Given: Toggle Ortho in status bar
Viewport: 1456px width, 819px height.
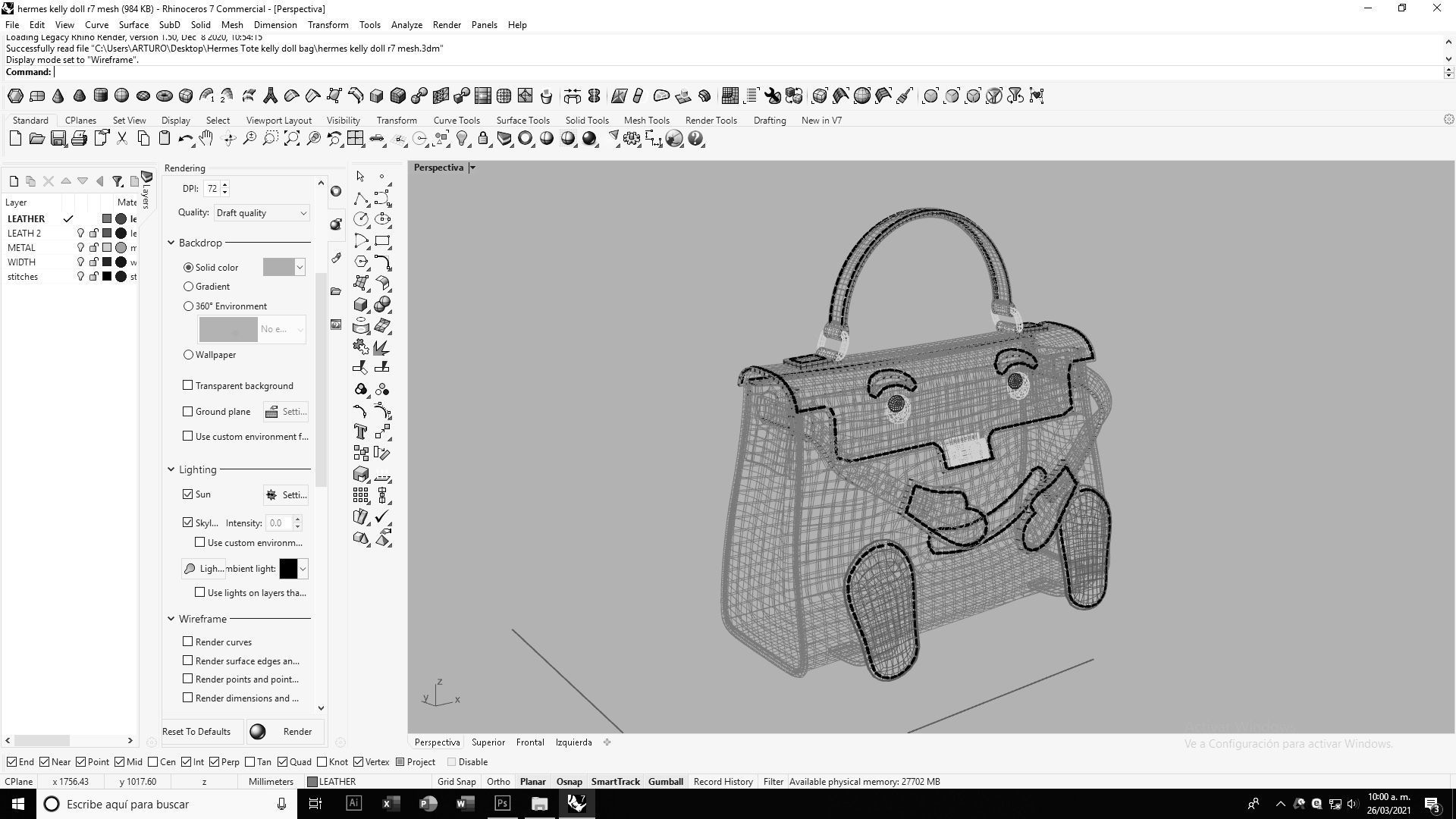Looking at the screenshot, I should click(x=498, y=782).
